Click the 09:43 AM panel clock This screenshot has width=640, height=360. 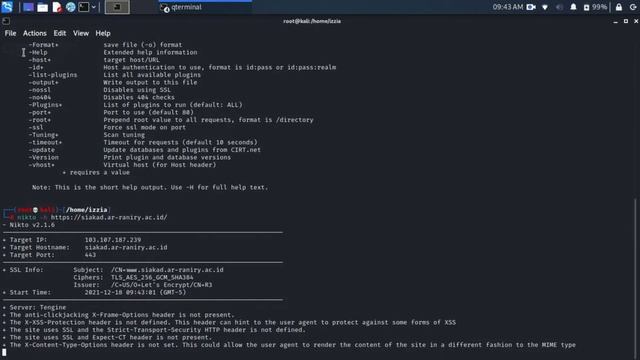pyautogui.click(x=507, y=7)
